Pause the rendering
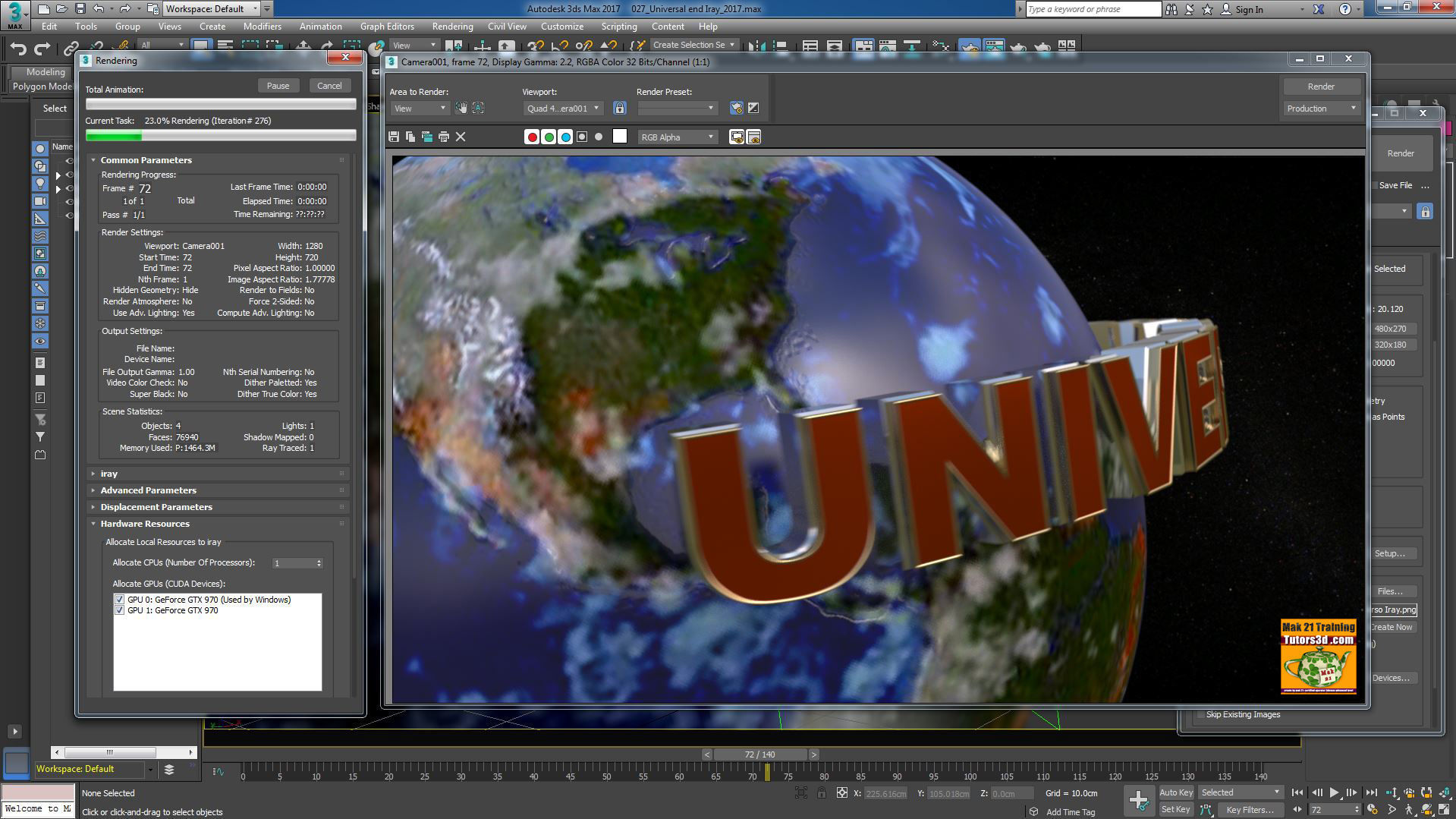The image size is (1456, 819). pos(278,86)
